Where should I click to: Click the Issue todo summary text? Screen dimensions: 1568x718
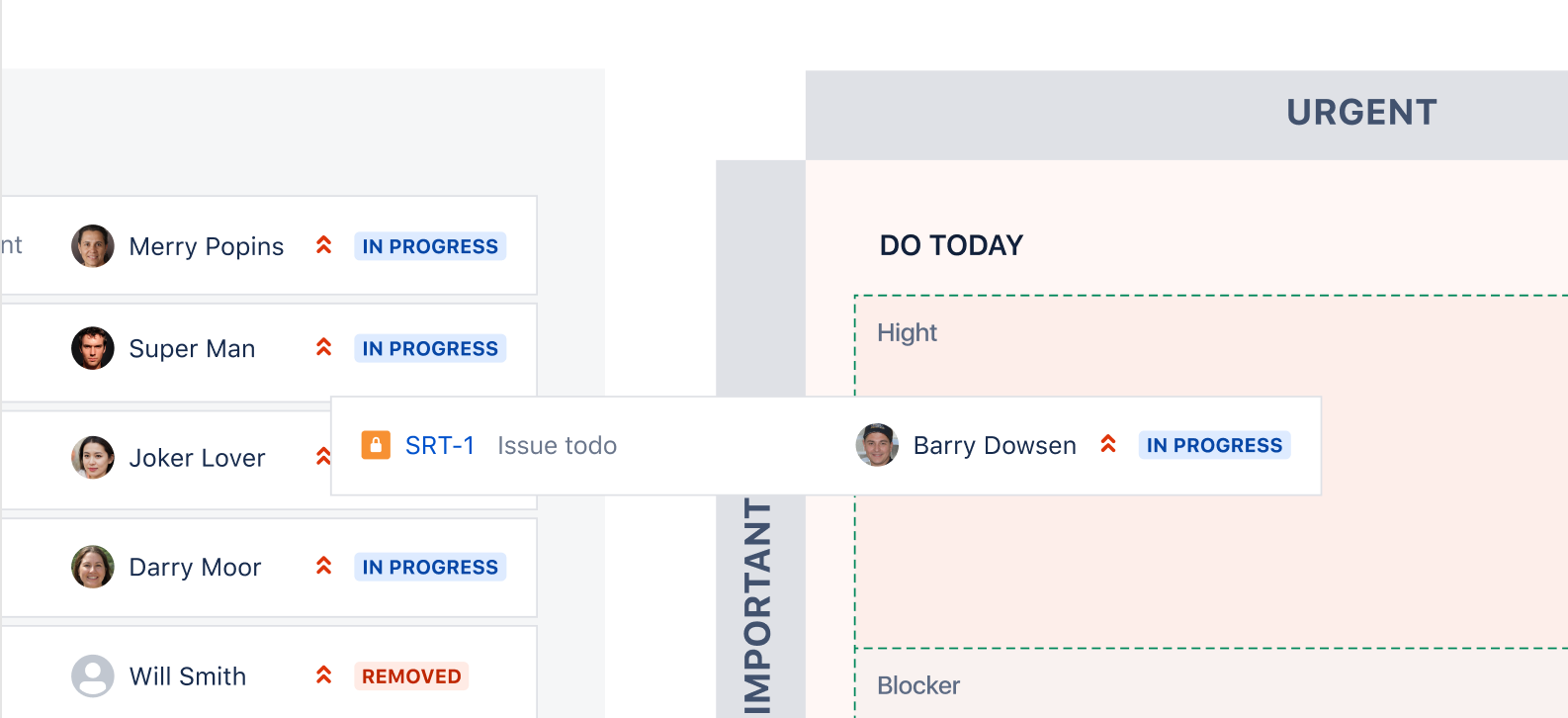557,446
